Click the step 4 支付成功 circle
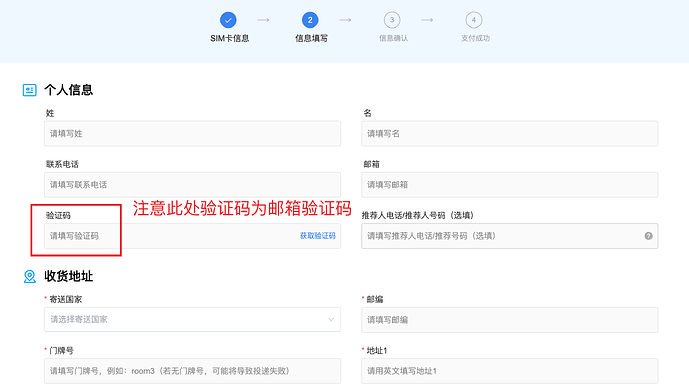 [474, 20]
